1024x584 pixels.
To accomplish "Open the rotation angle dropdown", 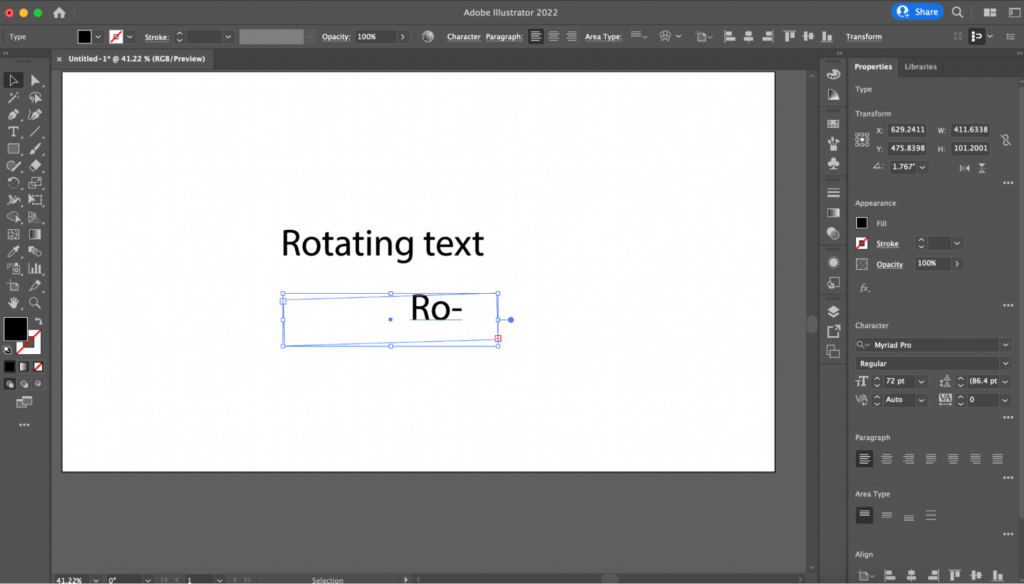I will [x=921, y=167].
